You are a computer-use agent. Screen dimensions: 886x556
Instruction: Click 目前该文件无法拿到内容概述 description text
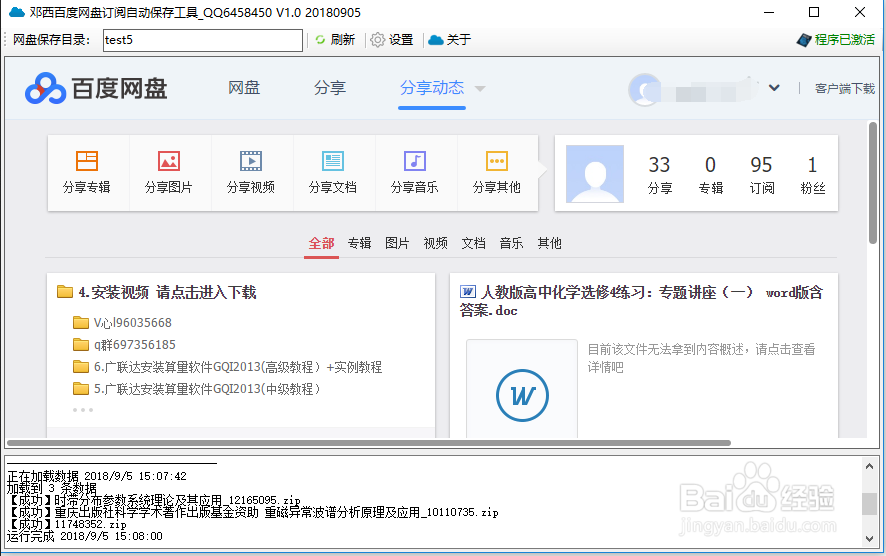coord(701,358)
